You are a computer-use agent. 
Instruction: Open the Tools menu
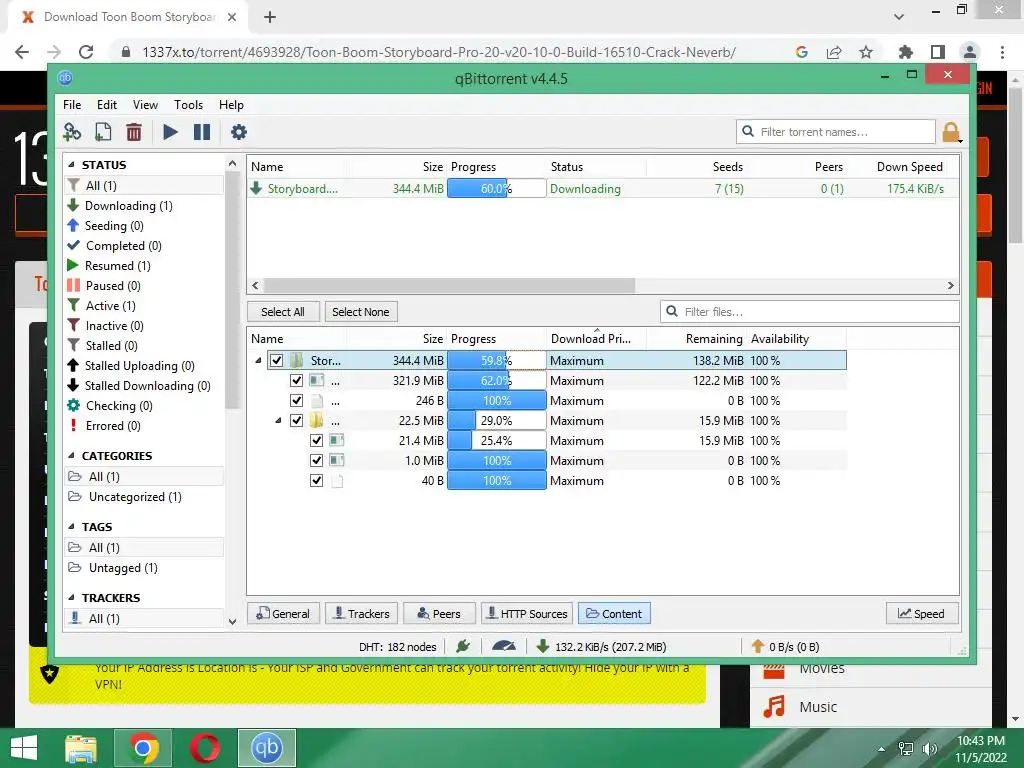[x=188, y=104]
